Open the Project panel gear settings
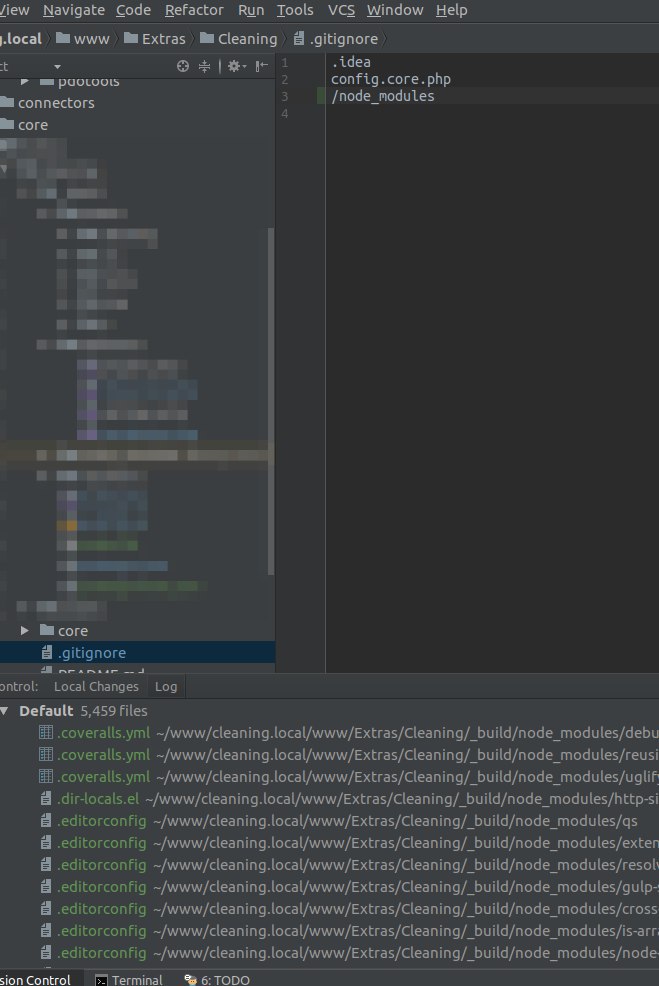This screenshot has width=659, height=986. click(236, 66)
